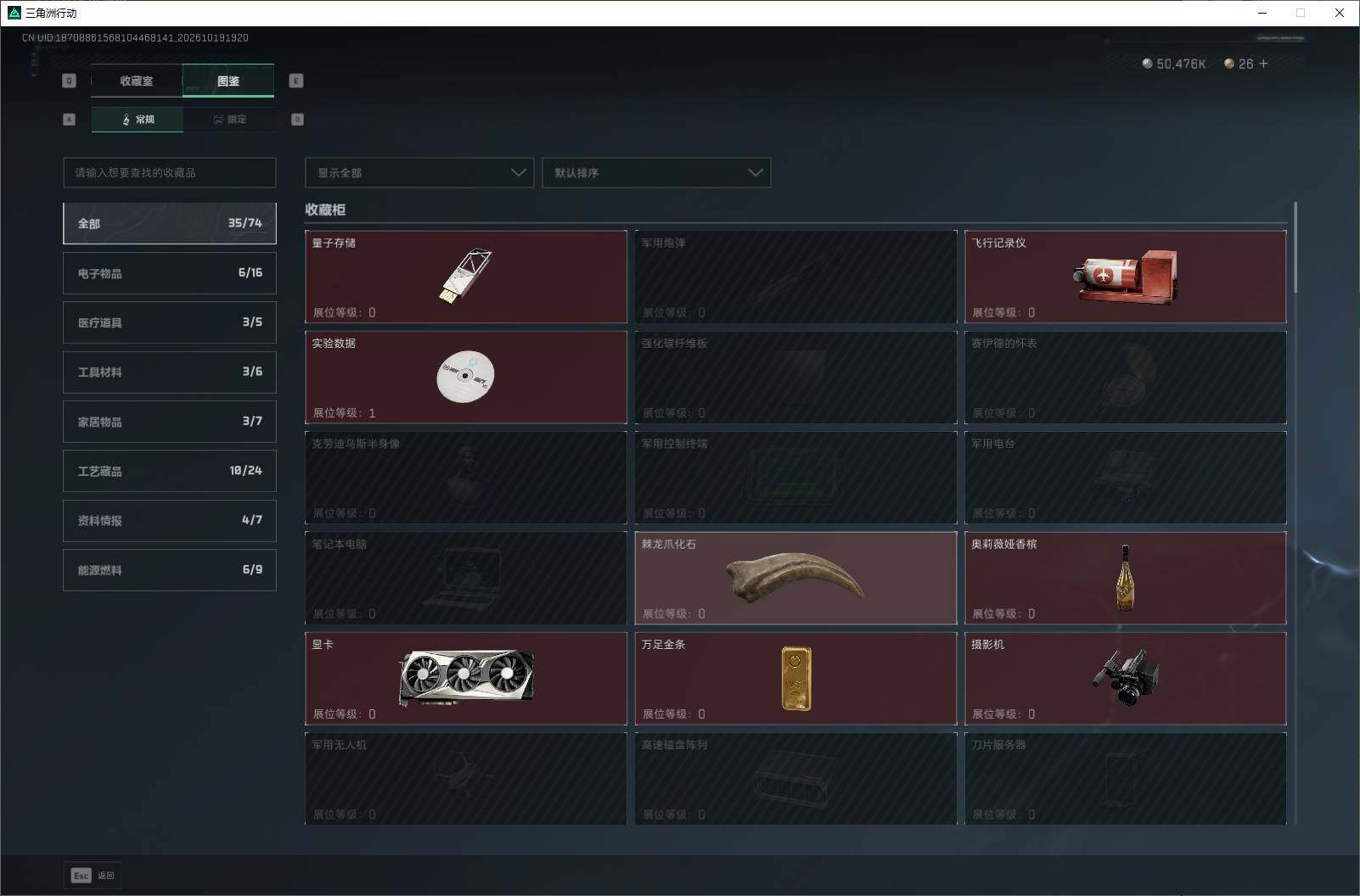The width and height of the screenshot is (1360, 896).
Task: Click the locked 军用控制终端 card
Action: pos(795,478)
